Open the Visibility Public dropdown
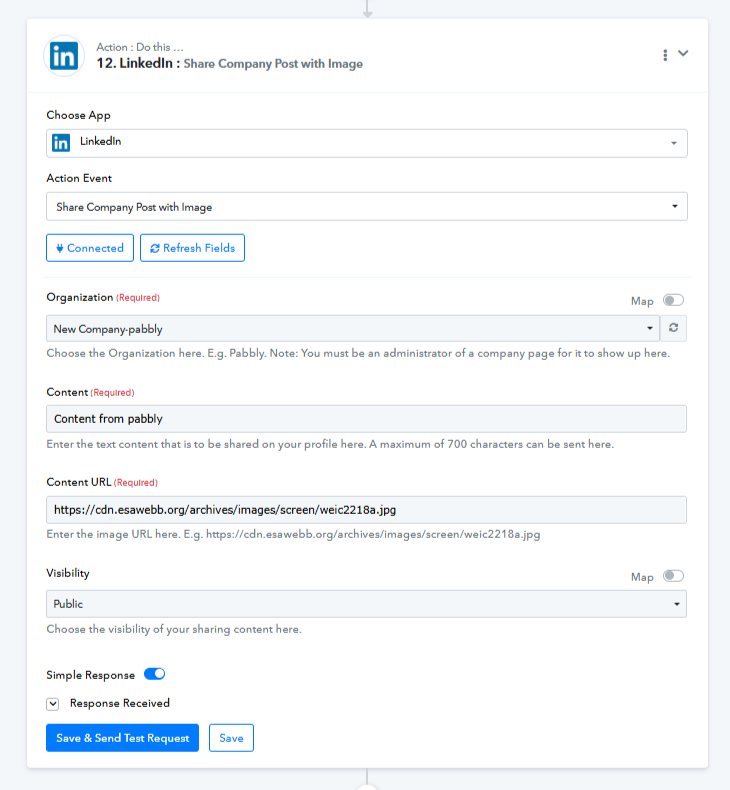This screenshot has width=730, height=790. pyautogui.click(x=366, y=604)
